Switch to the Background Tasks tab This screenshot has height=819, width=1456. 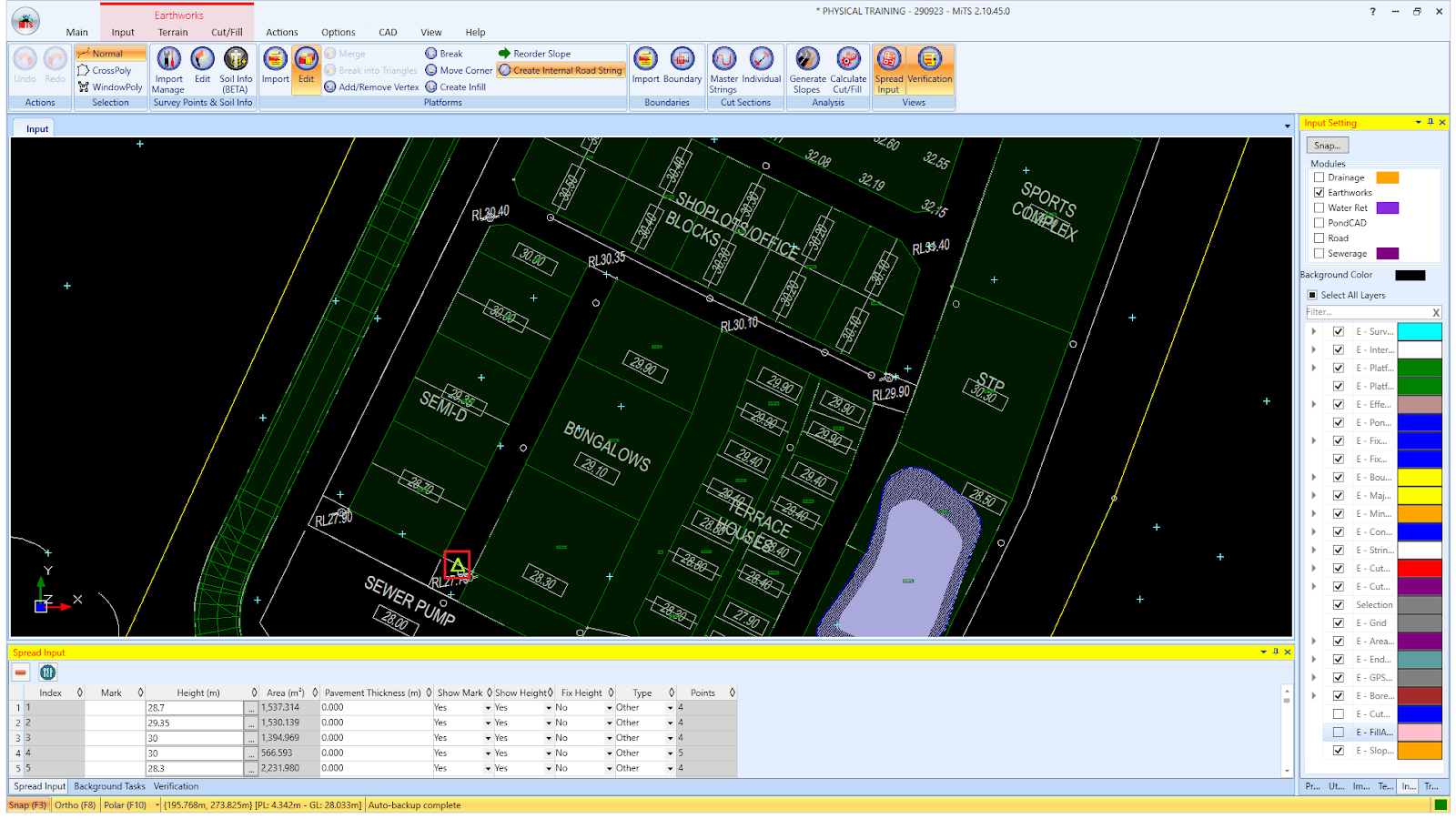109,786
